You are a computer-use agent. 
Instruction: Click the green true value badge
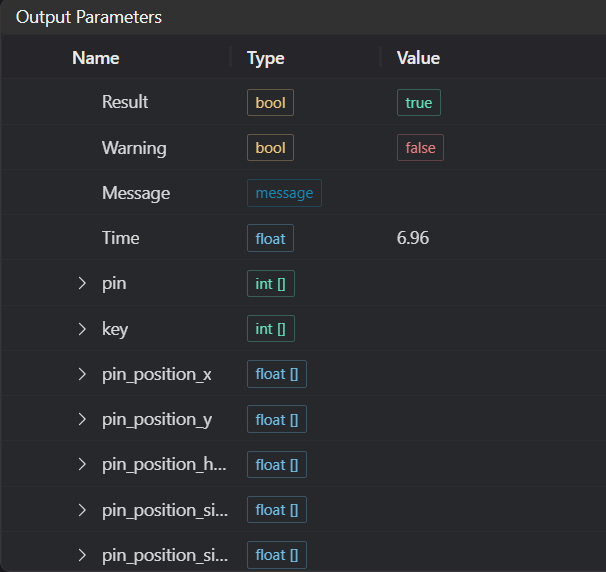[419, 102]
